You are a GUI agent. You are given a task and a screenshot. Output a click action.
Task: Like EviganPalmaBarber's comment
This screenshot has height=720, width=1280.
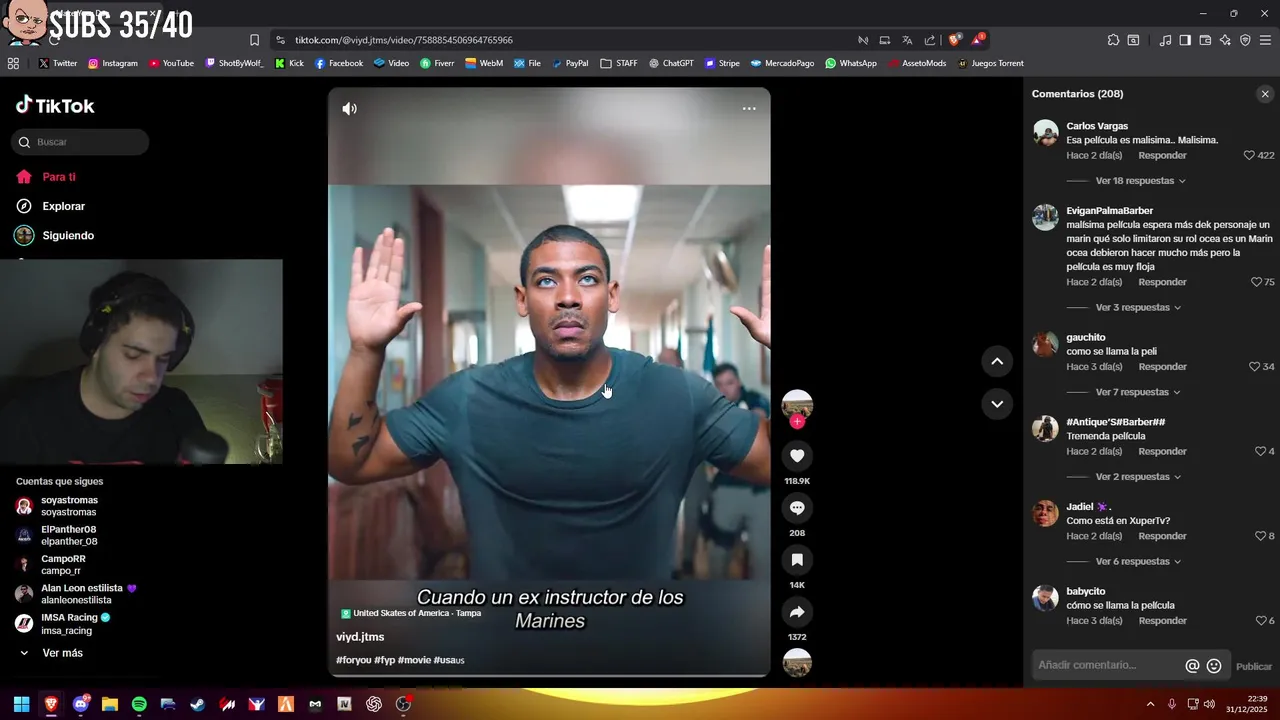tap(1256, 282)
